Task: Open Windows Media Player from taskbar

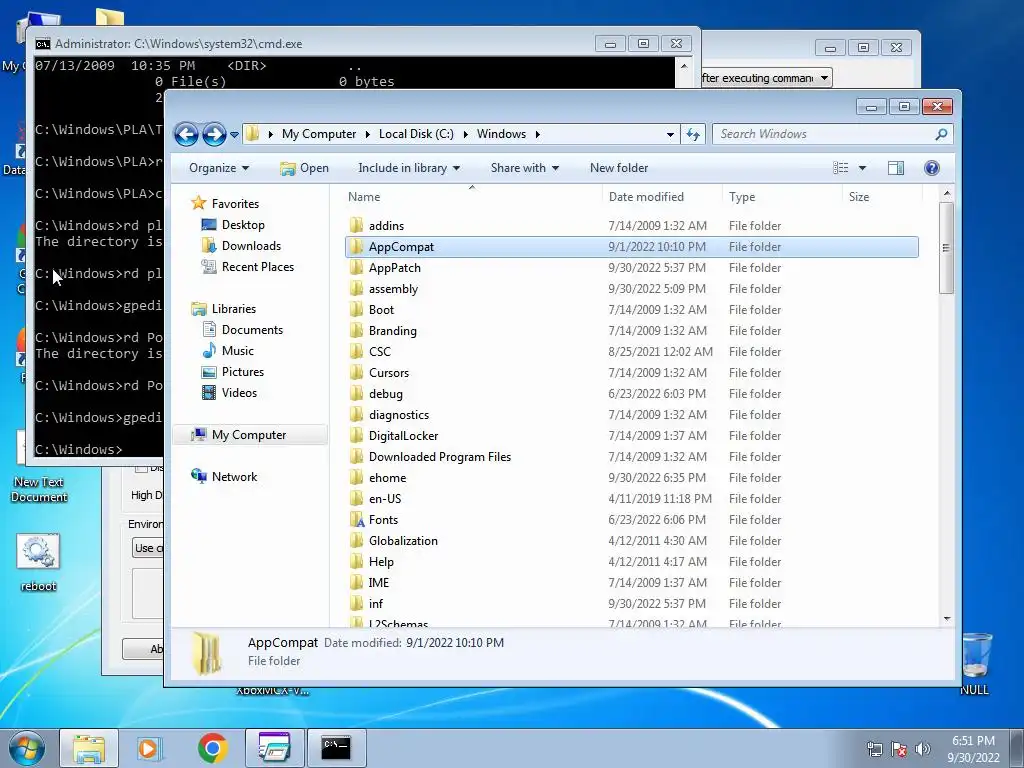Action: (149, 748)
